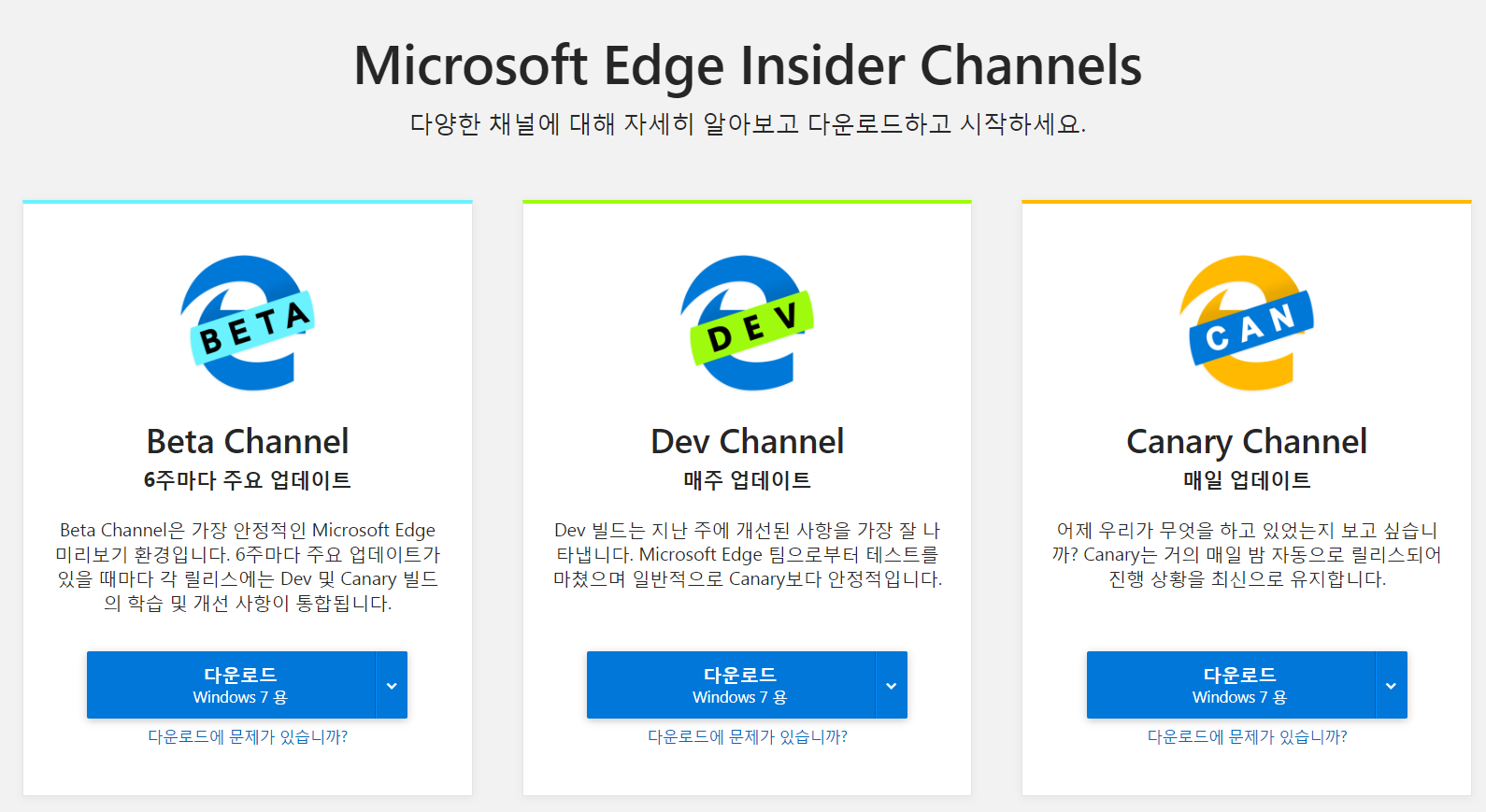Download the Dev Channel for Windows 7
The height and width of the screenshot is (812, 1486).
pos(732,685)
